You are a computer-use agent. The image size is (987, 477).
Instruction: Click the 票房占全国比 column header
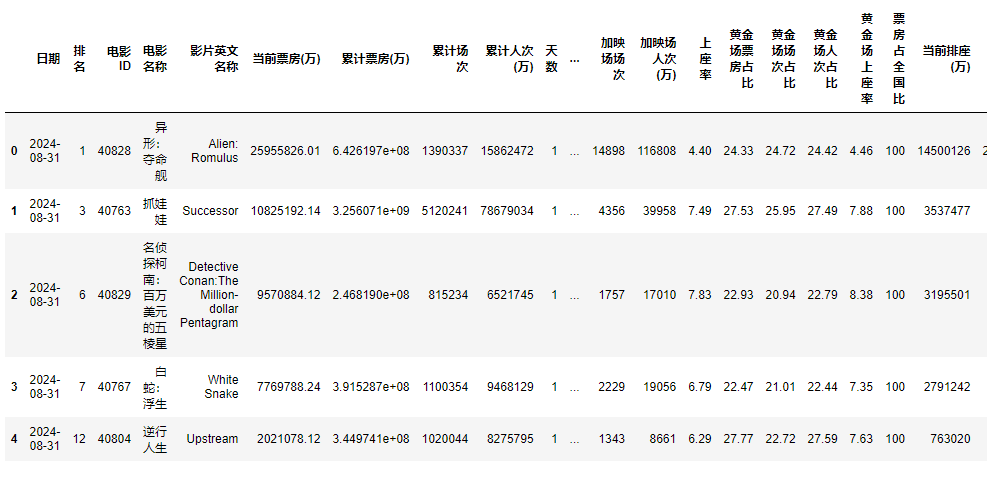tap(898, 59)
